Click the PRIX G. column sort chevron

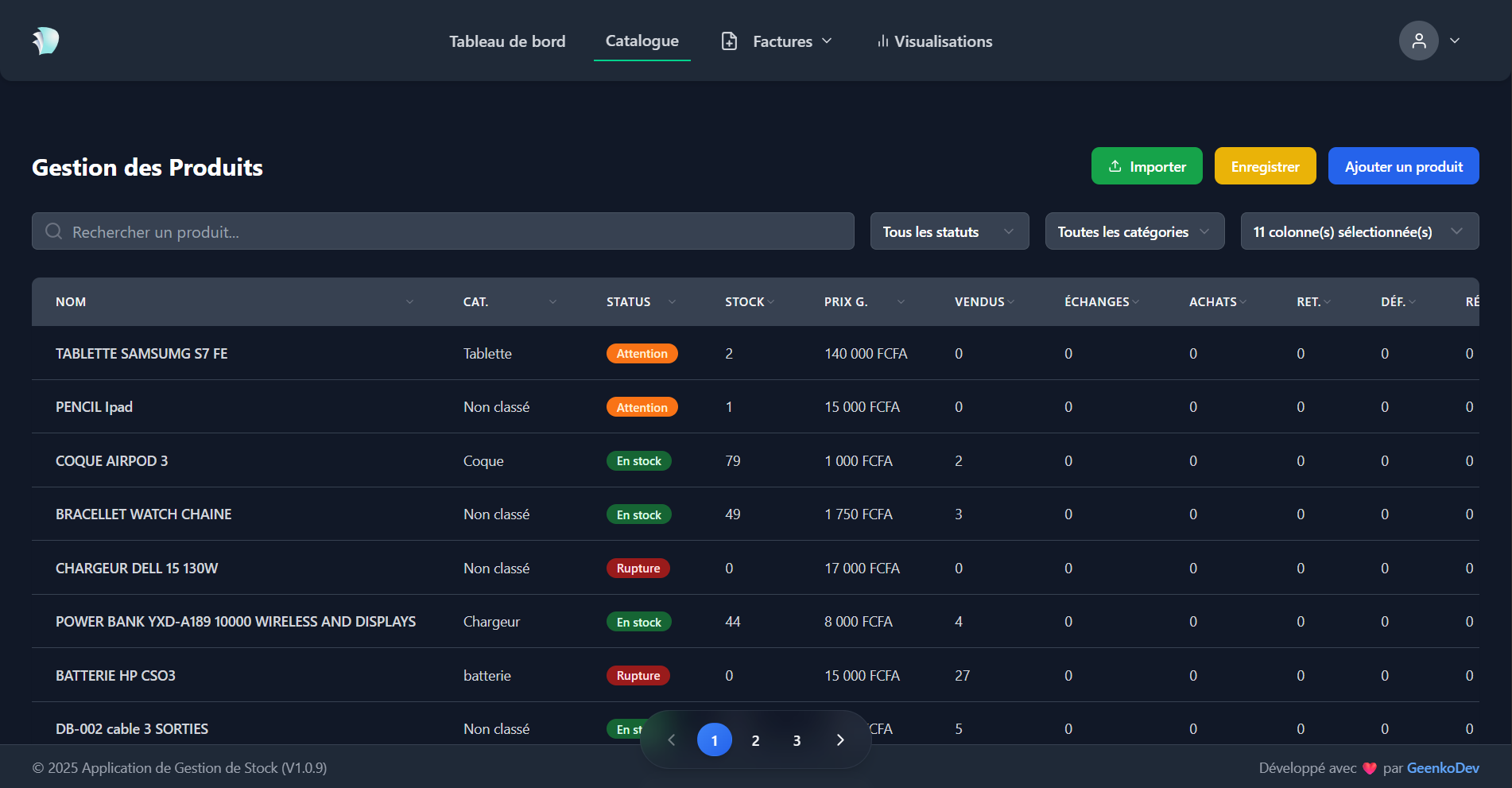coord(901,302)
